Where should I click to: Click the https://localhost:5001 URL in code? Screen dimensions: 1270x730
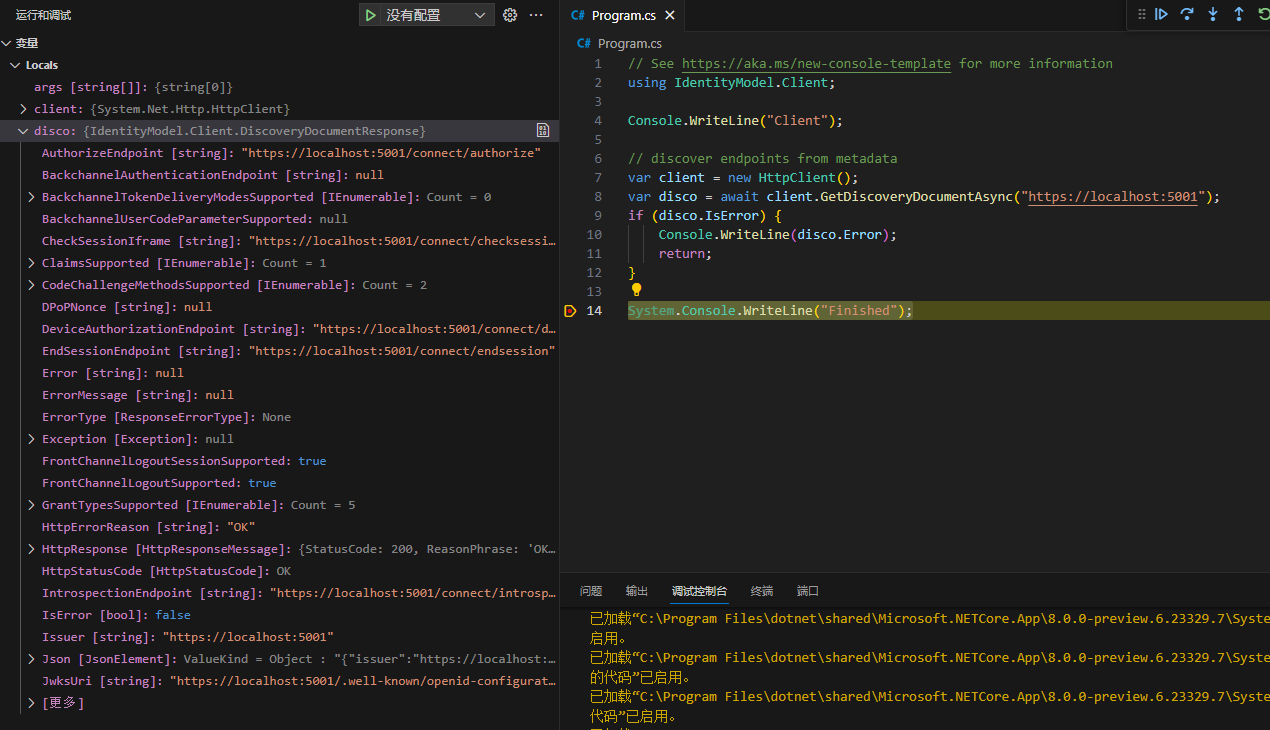point(1113,197)
